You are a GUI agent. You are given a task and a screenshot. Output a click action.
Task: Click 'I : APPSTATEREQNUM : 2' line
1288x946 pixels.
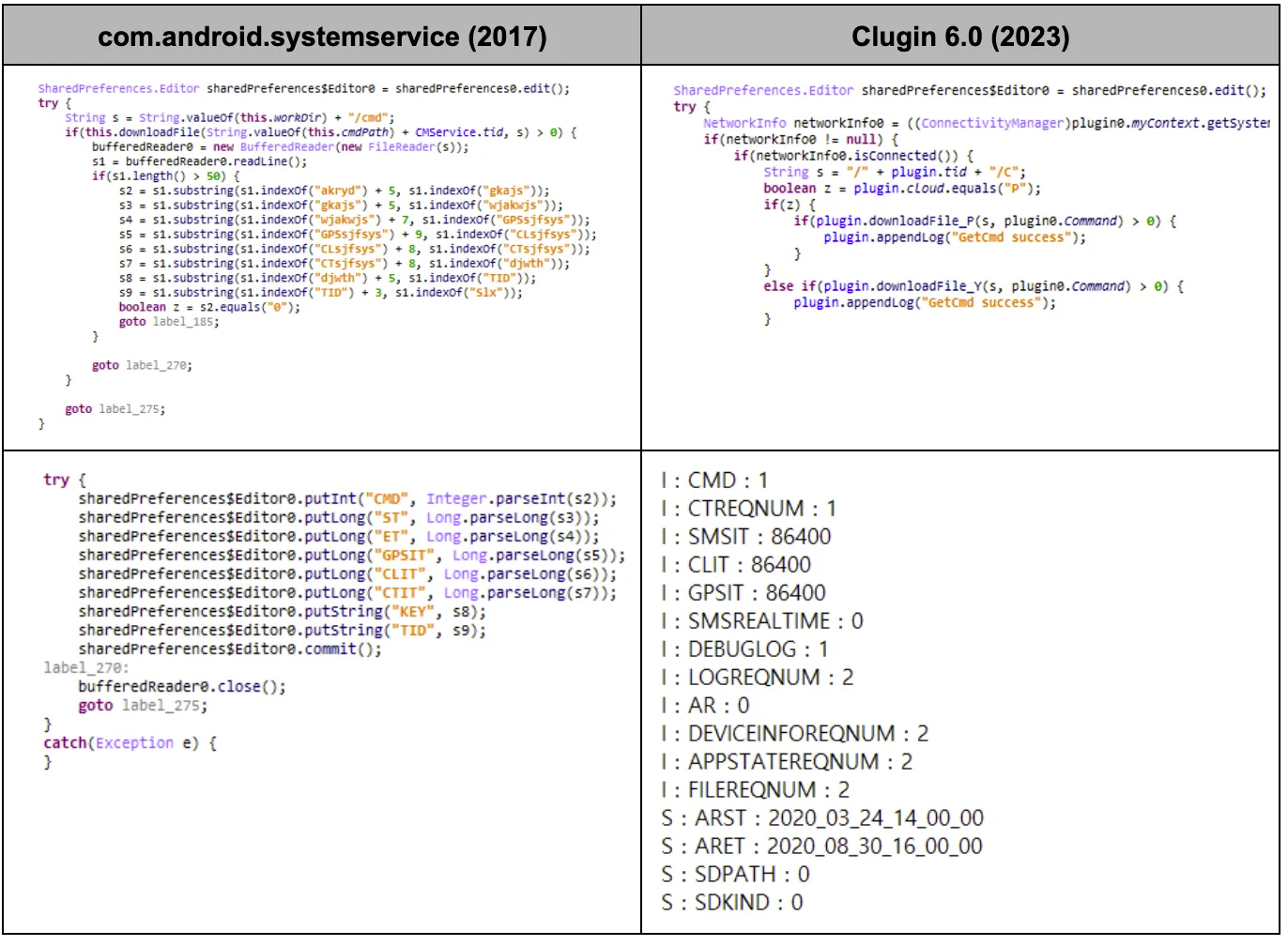tap(787, 762)
